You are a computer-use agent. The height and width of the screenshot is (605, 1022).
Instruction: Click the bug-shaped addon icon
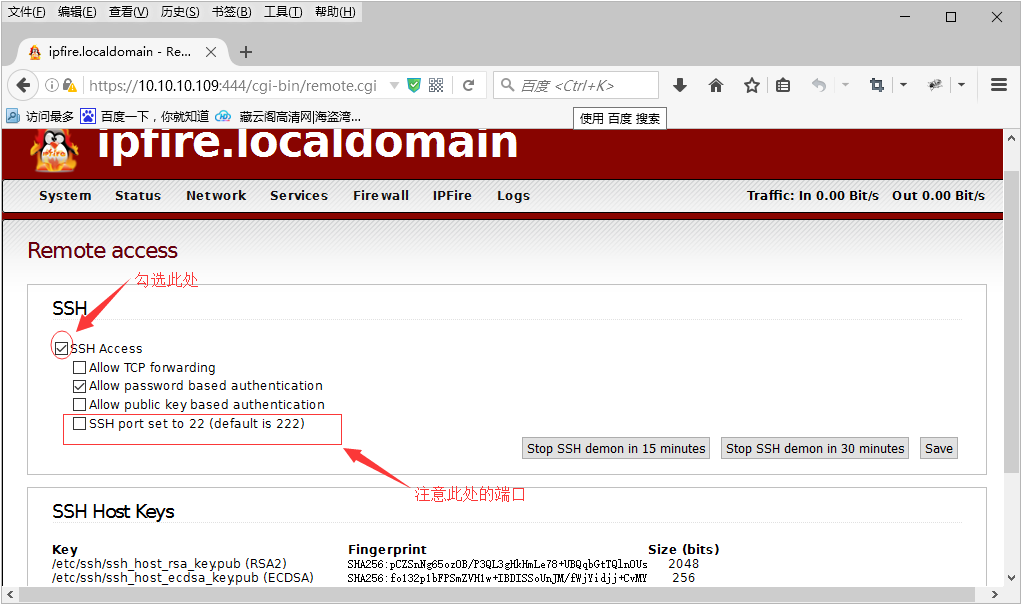(935, 85)
